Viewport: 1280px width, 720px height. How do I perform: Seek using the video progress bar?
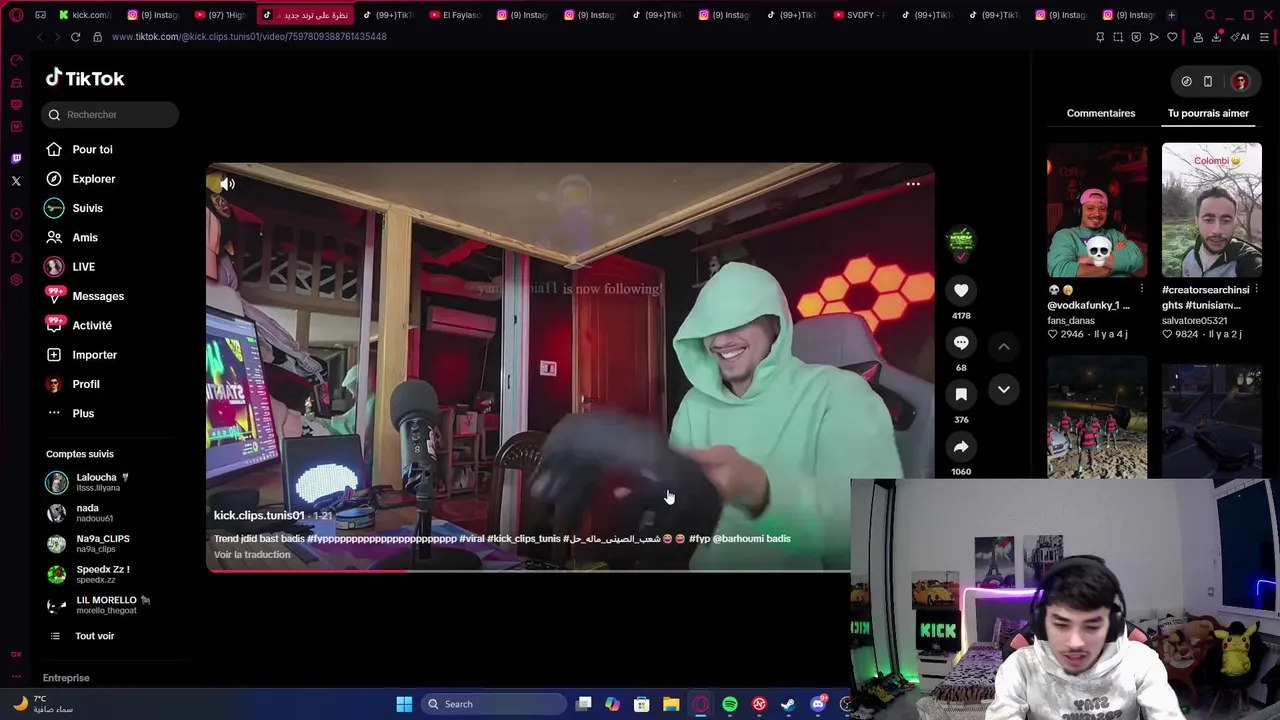click(528, 571)
